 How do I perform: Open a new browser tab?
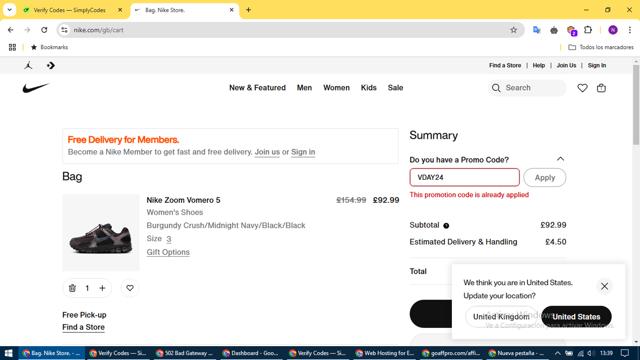click(248, 10)
